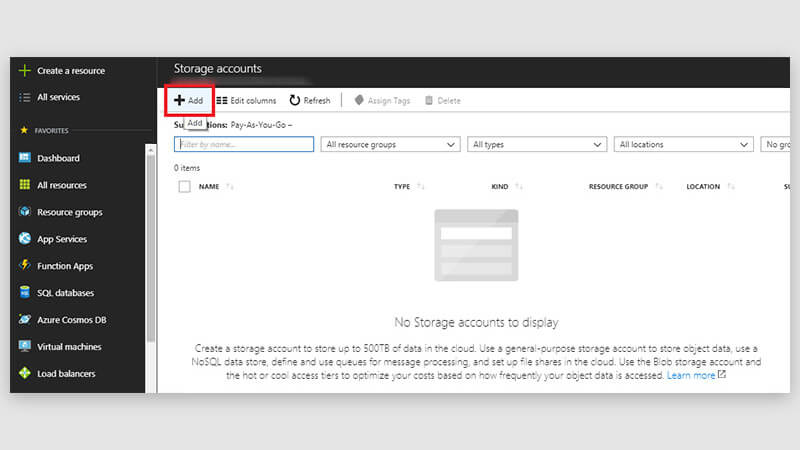800x450 pixels.
Task: Open the All services list icon
Action: pyautogui.click(x=24, y=97)
